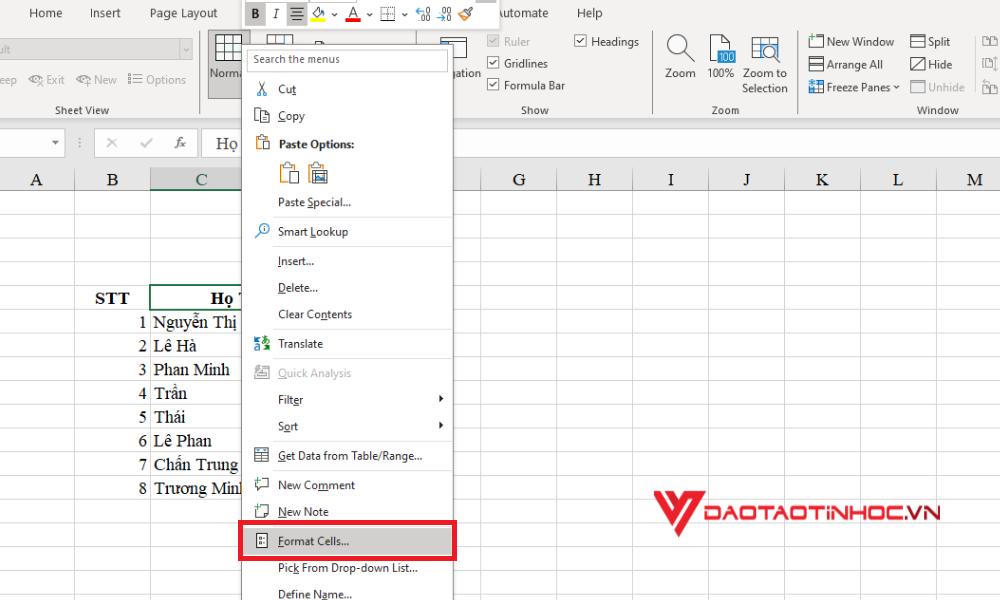The height and width of the screenshot is (600, 1000).
Task: Apply italic formatting from the mini toolbar
Action: (x=276, y=13)
